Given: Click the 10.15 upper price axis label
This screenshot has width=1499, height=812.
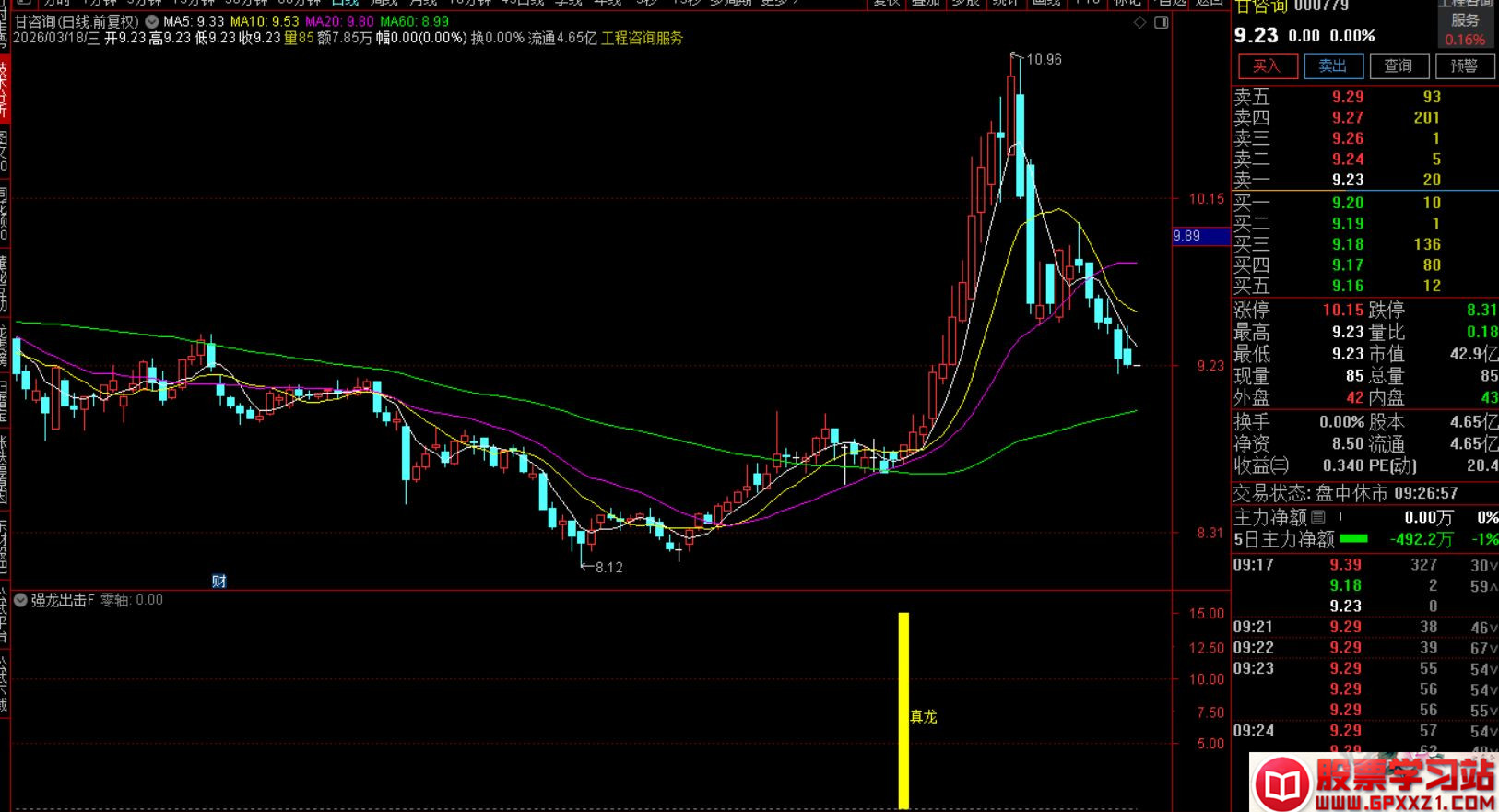Looking at the screenshot, I should tap(1207, 199).
